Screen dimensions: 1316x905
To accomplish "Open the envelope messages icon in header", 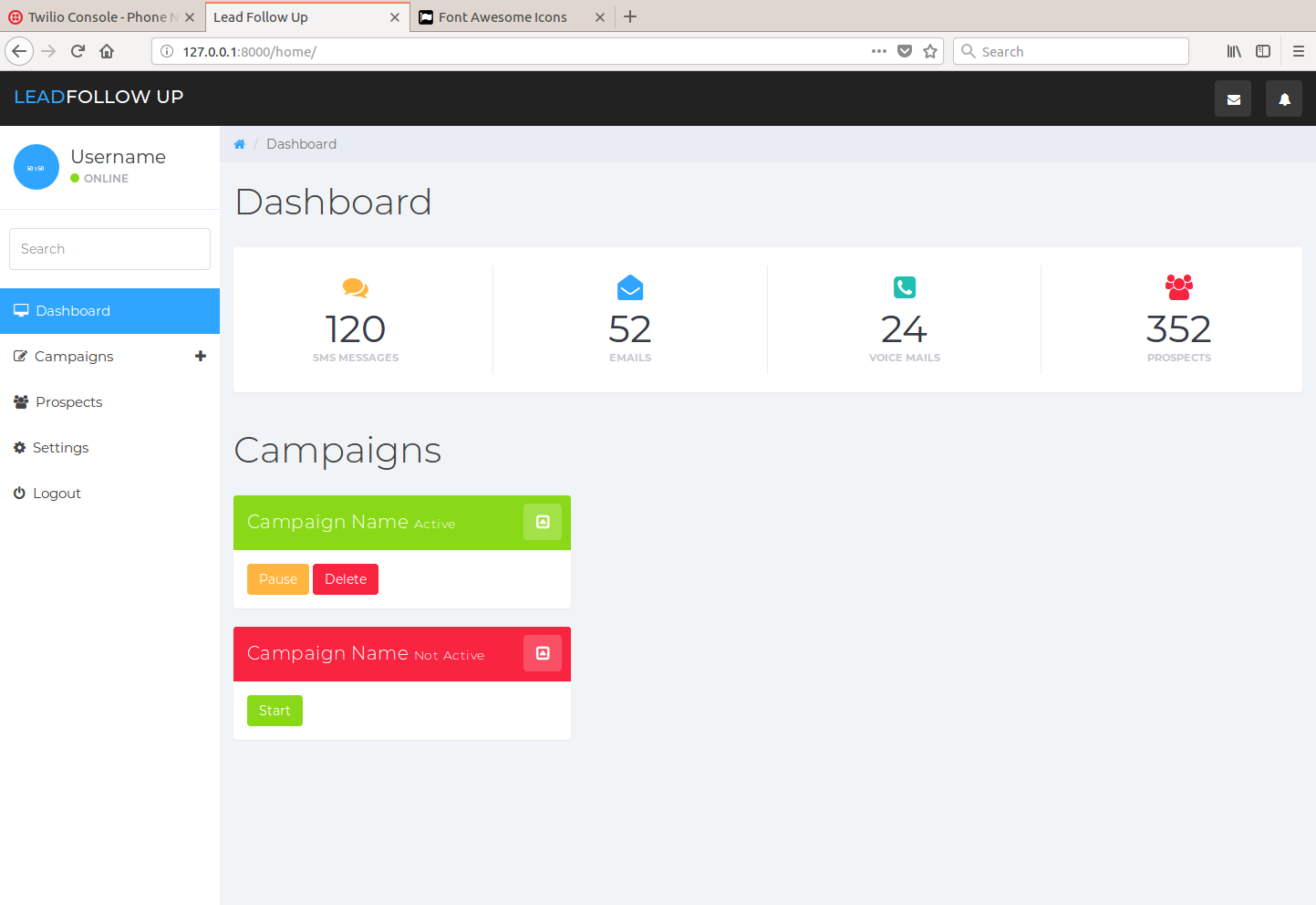I will click(x=1233, y=99).
